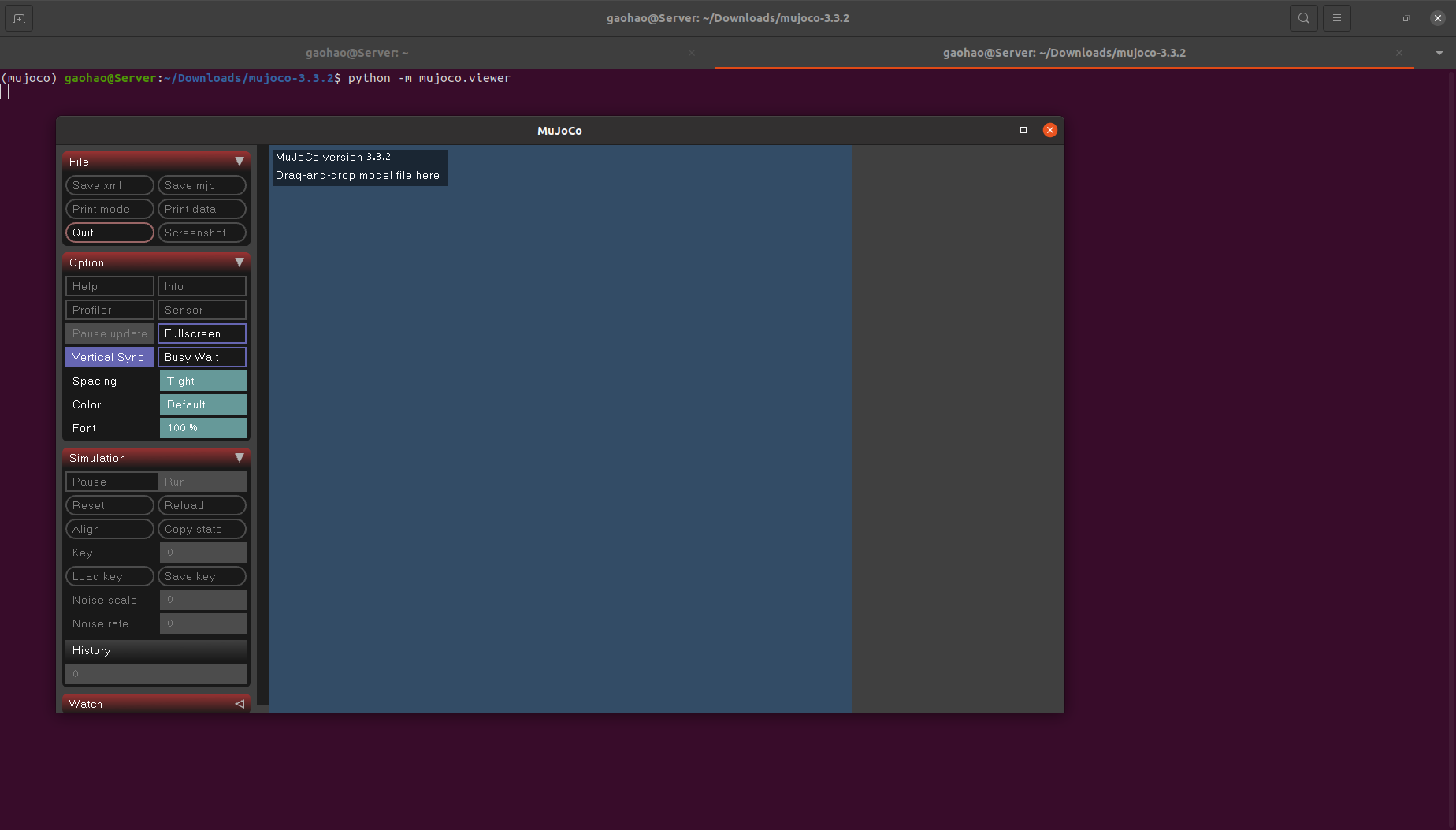Viewport: 1456px width, 830px height.
Task: Click the Copy state button
Action: click(202, 529)
